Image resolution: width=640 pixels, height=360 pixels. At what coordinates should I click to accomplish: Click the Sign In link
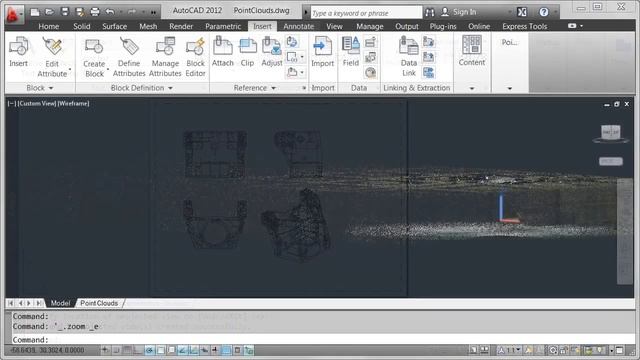pyautogui.click(x=464, y=12)
